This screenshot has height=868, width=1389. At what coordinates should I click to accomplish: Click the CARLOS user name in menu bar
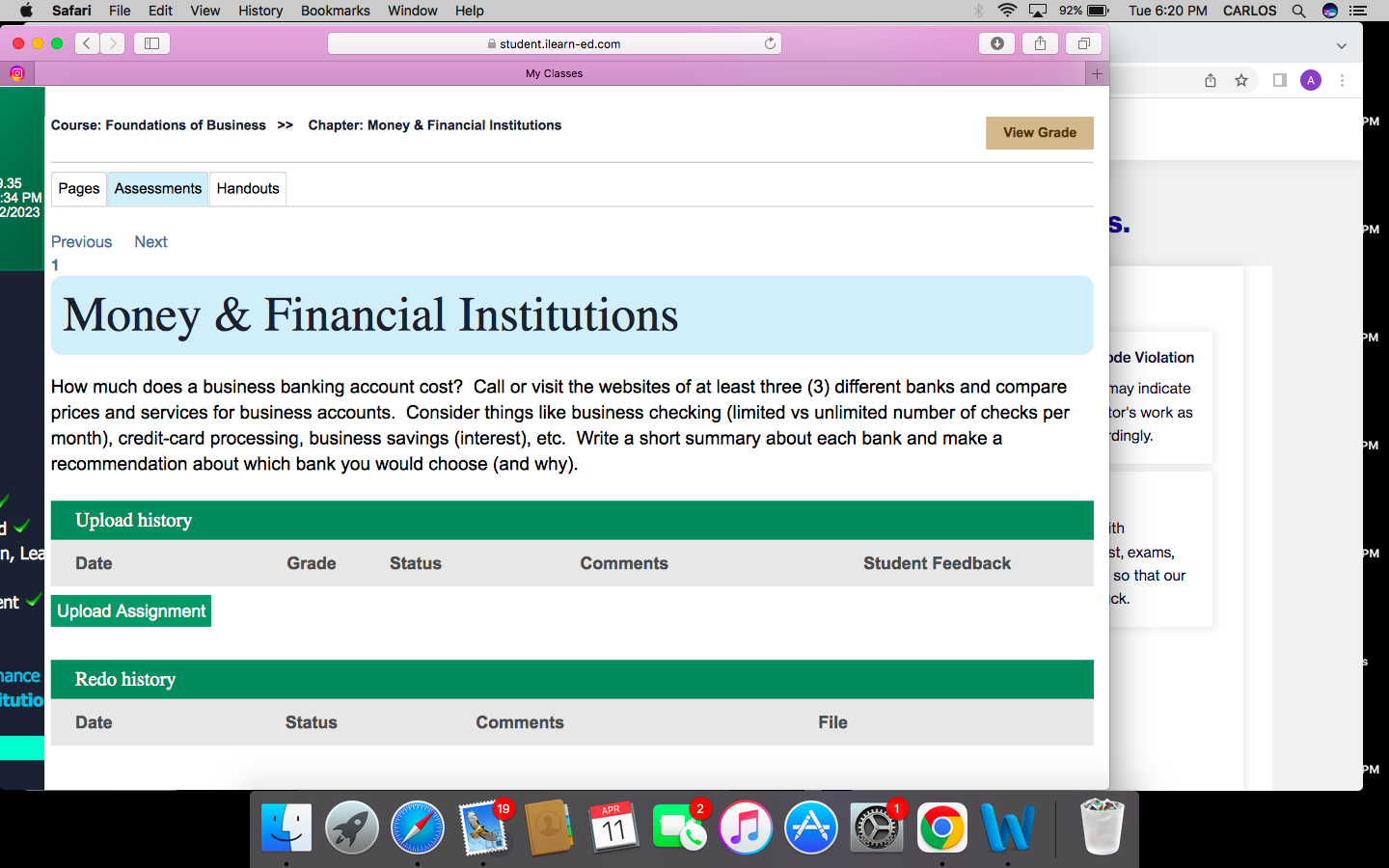[1250, 11]
